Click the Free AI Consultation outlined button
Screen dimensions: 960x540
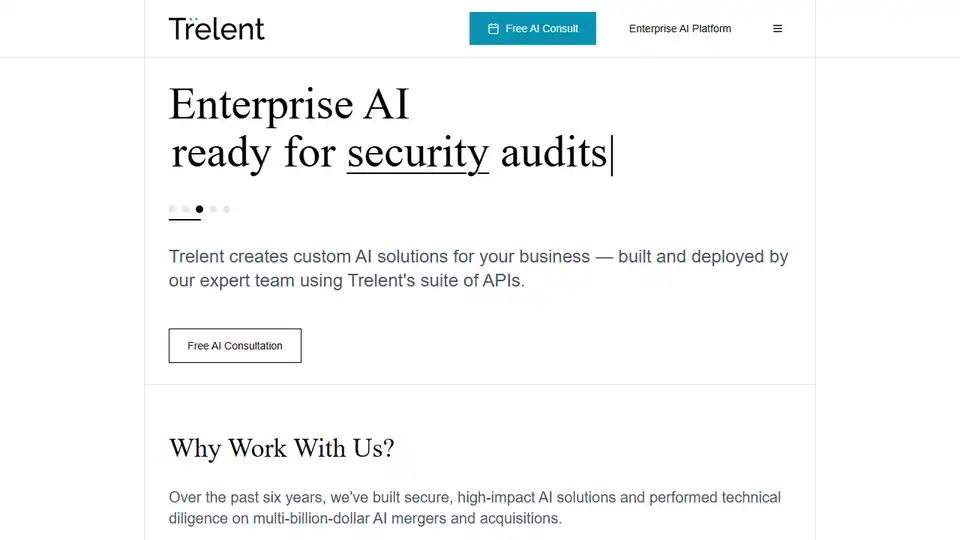(235, 346)
